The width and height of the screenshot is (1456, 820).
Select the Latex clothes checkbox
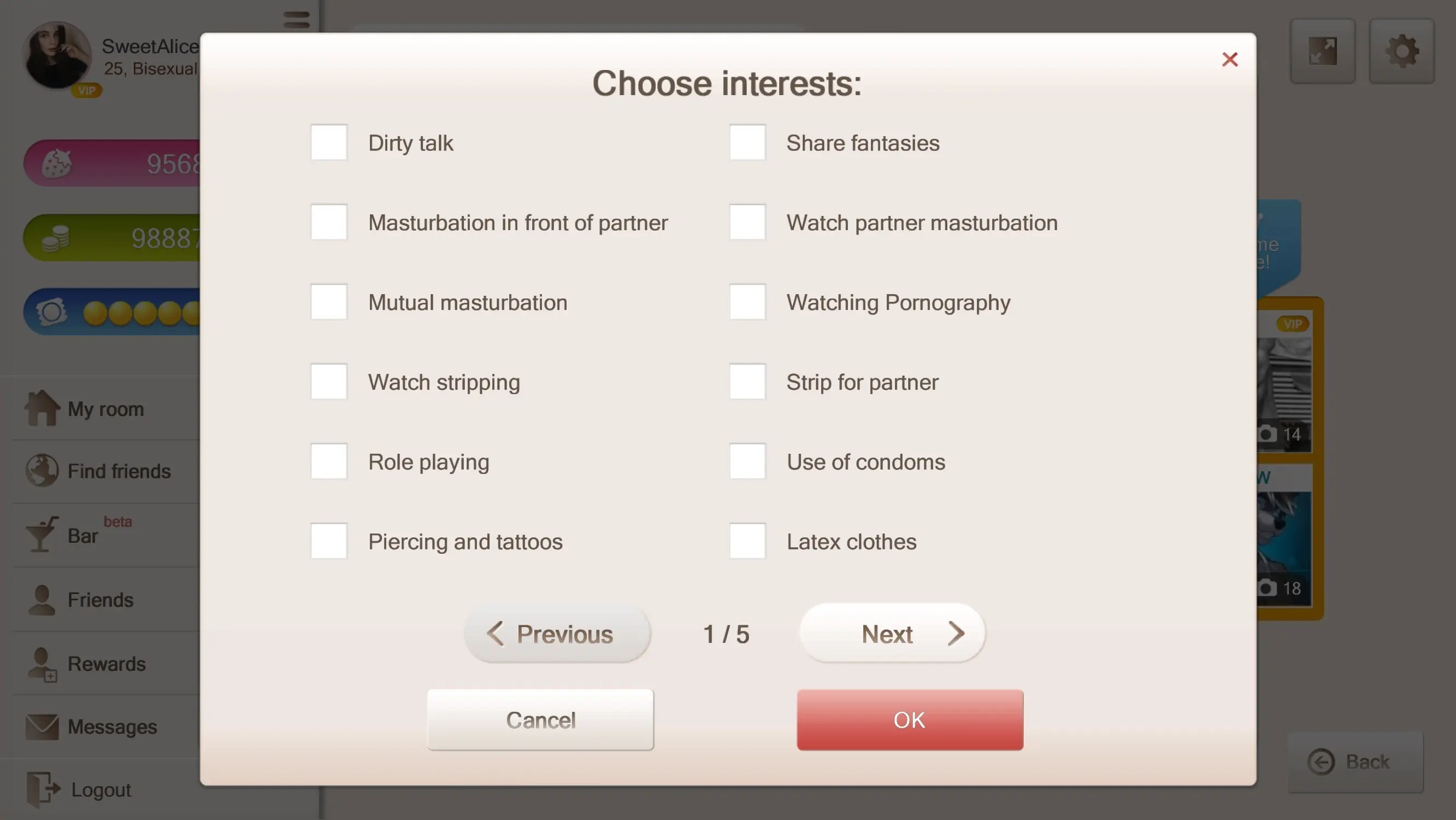(x=747, y=541)
